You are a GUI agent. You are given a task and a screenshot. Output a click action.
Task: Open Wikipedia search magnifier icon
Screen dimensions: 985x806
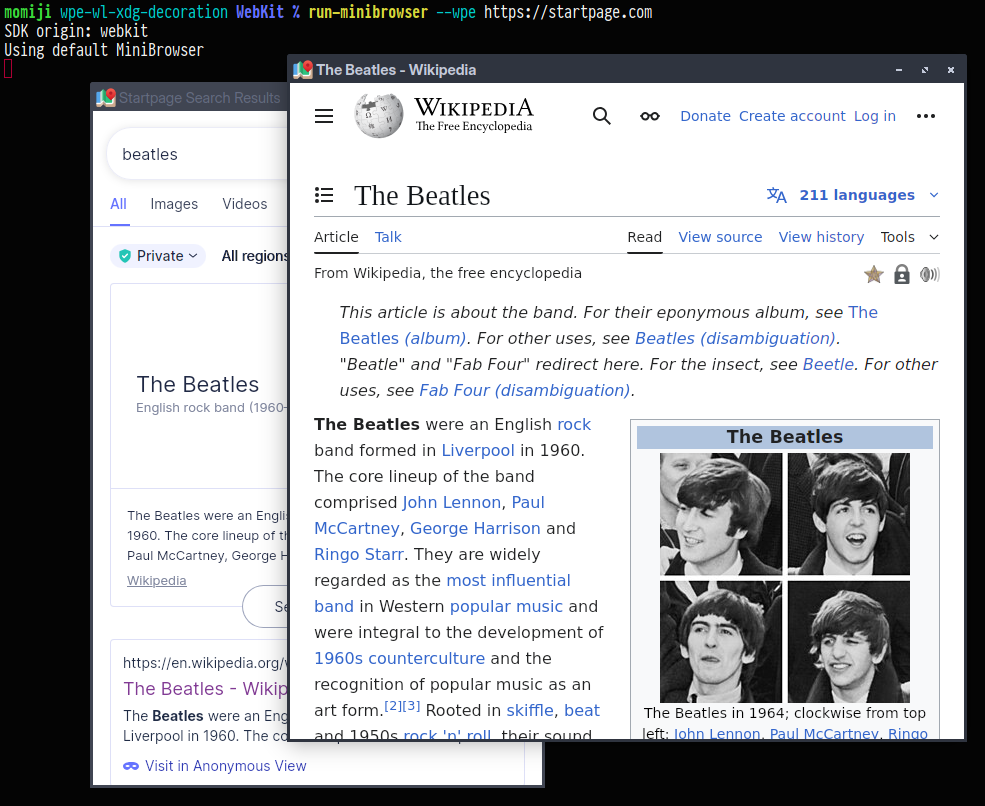(x=601, y=116)
